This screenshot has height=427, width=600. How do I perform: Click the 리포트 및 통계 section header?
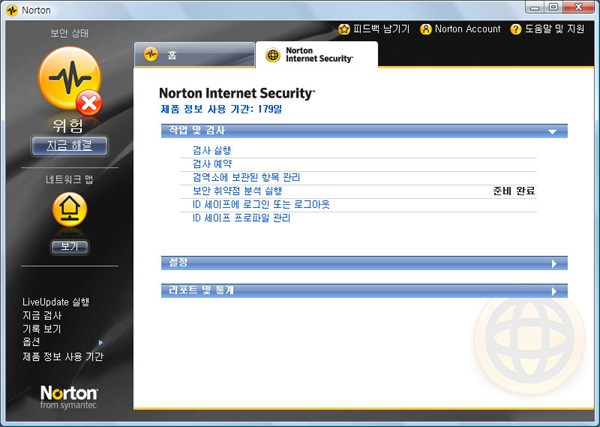point(364,291)
